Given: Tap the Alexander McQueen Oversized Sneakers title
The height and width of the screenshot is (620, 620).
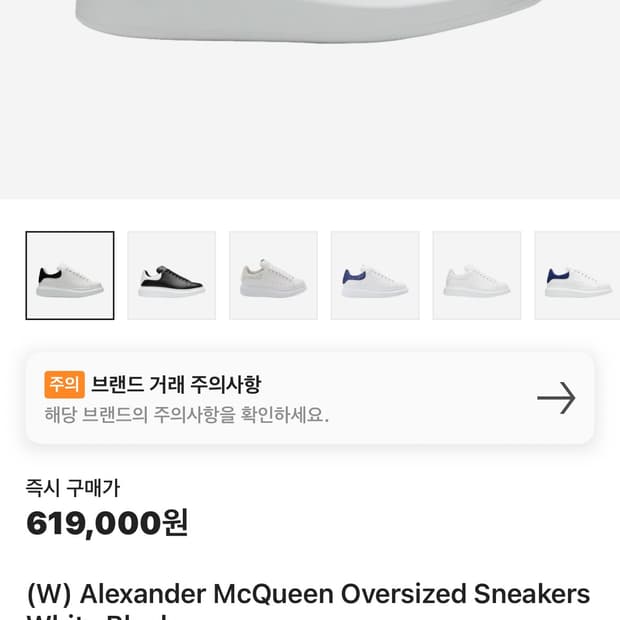Looking at the screenshot, I should [308, 594].
